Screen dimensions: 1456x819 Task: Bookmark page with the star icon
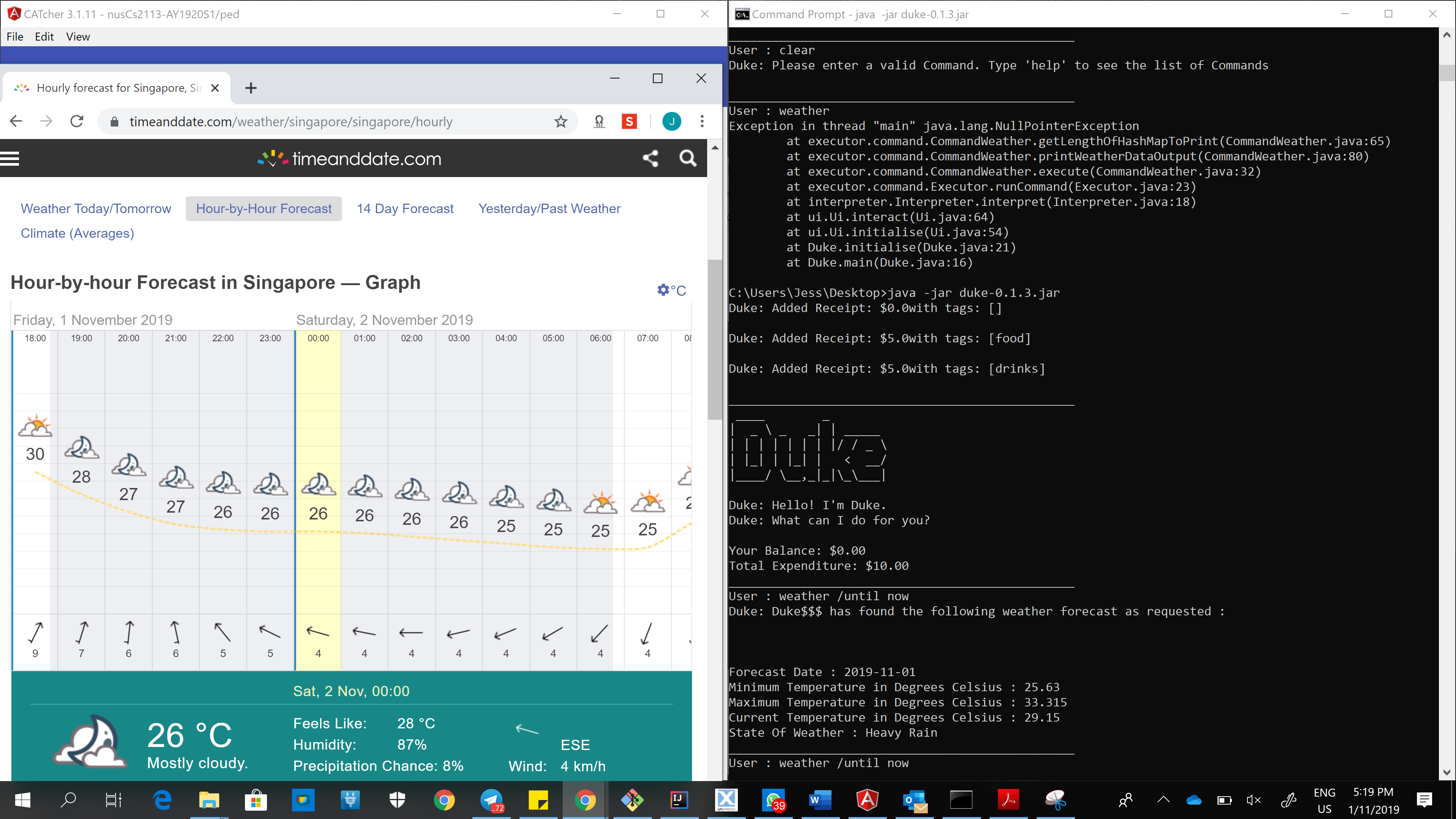pos(560,121)
